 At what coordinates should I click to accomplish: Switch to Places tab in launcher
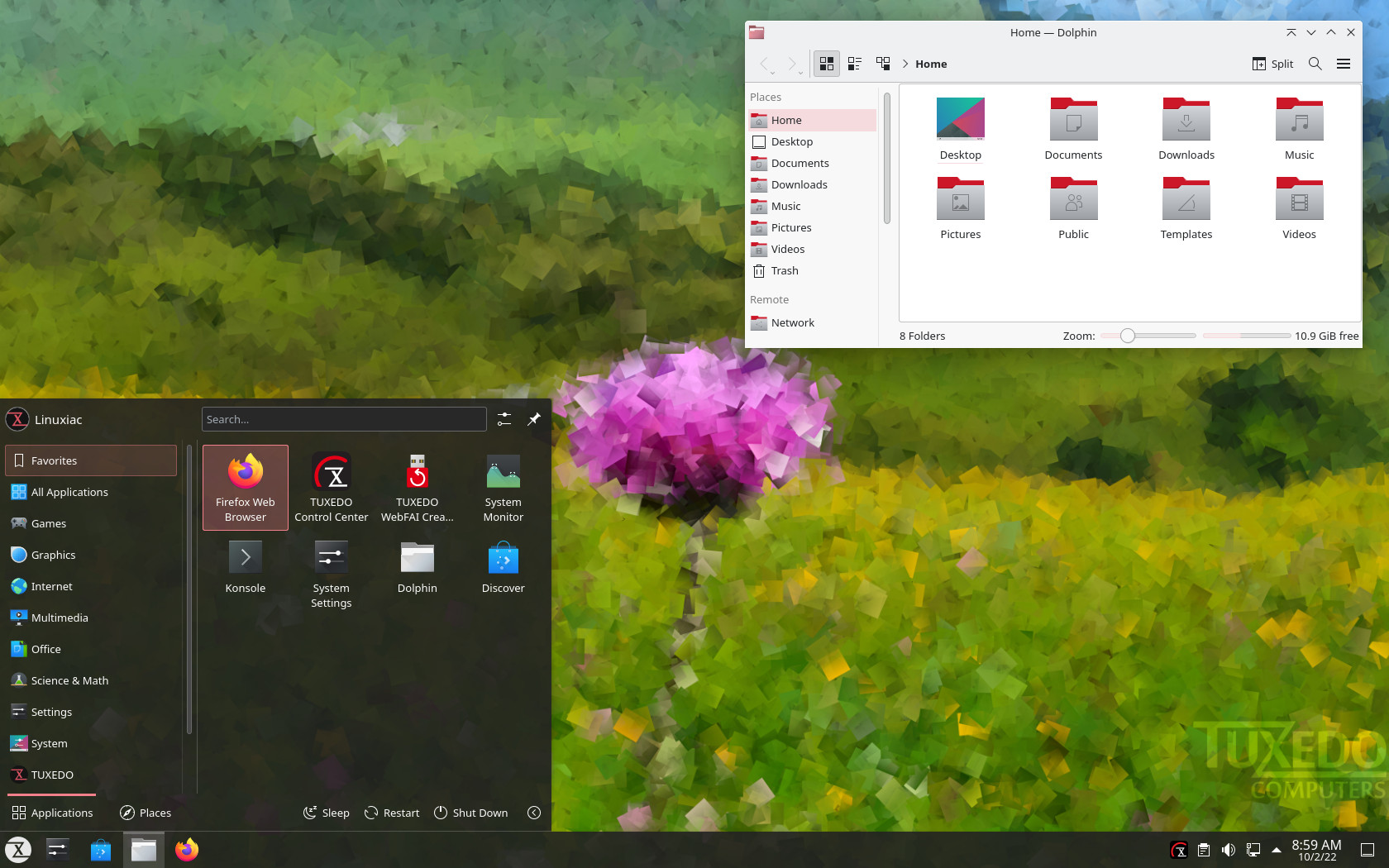click(x=146, y=813)
